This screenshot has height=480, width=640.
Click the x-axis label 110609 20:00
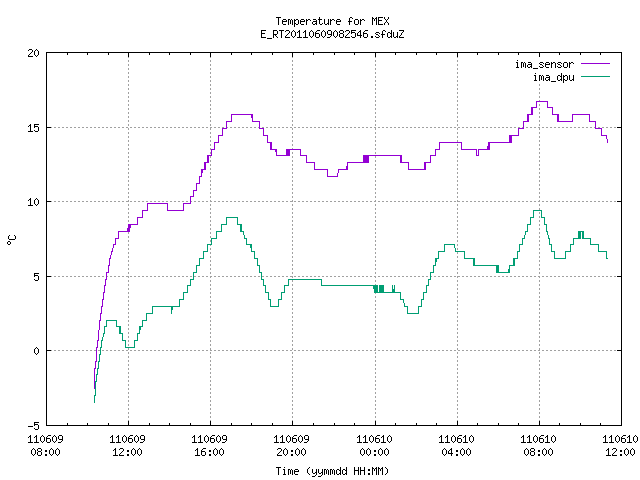(292, 446)
